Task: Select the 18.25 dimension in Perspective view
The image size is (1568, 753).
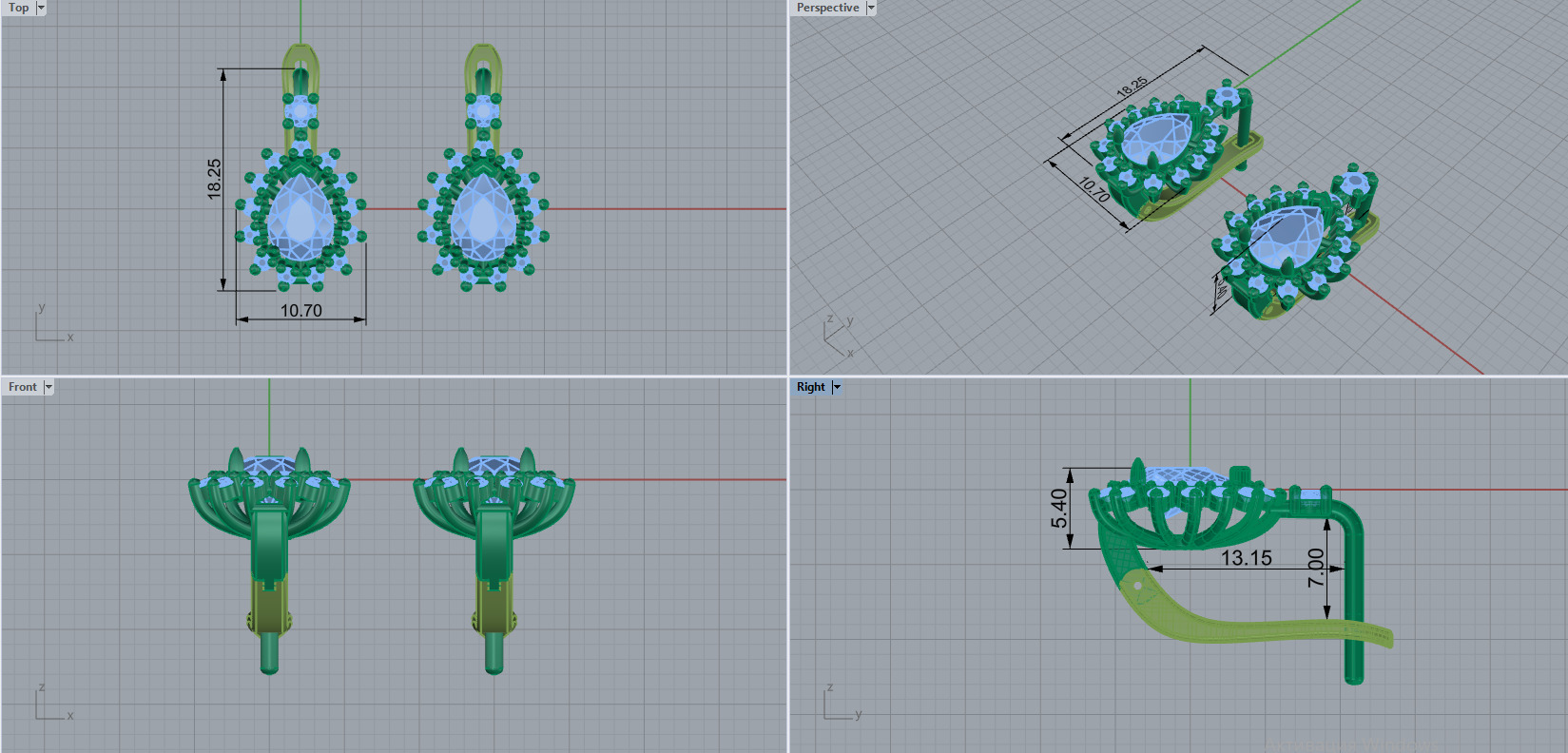Action: coord(1132,87)
